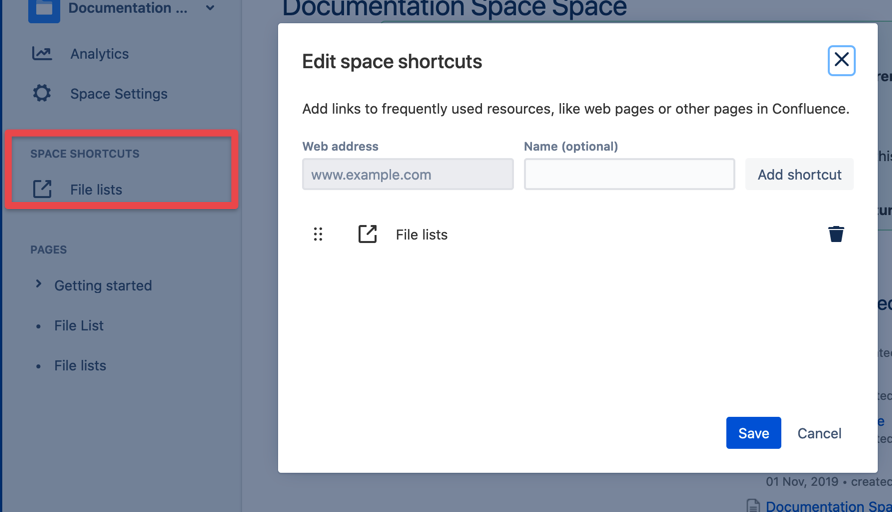The image size is (892, 512).
Task: Open the File lists page in Pages tree
Action: click(80, 365)
